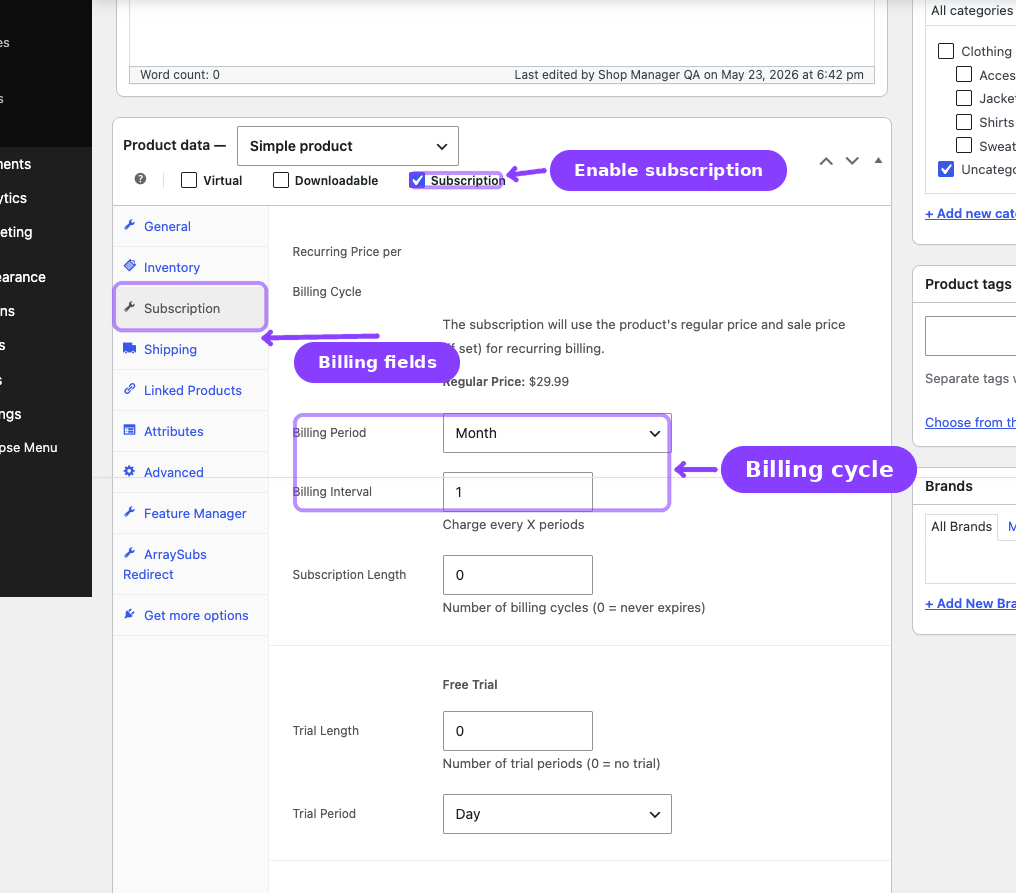Open the ArraySubs Redirect tab

click(190, 564)
